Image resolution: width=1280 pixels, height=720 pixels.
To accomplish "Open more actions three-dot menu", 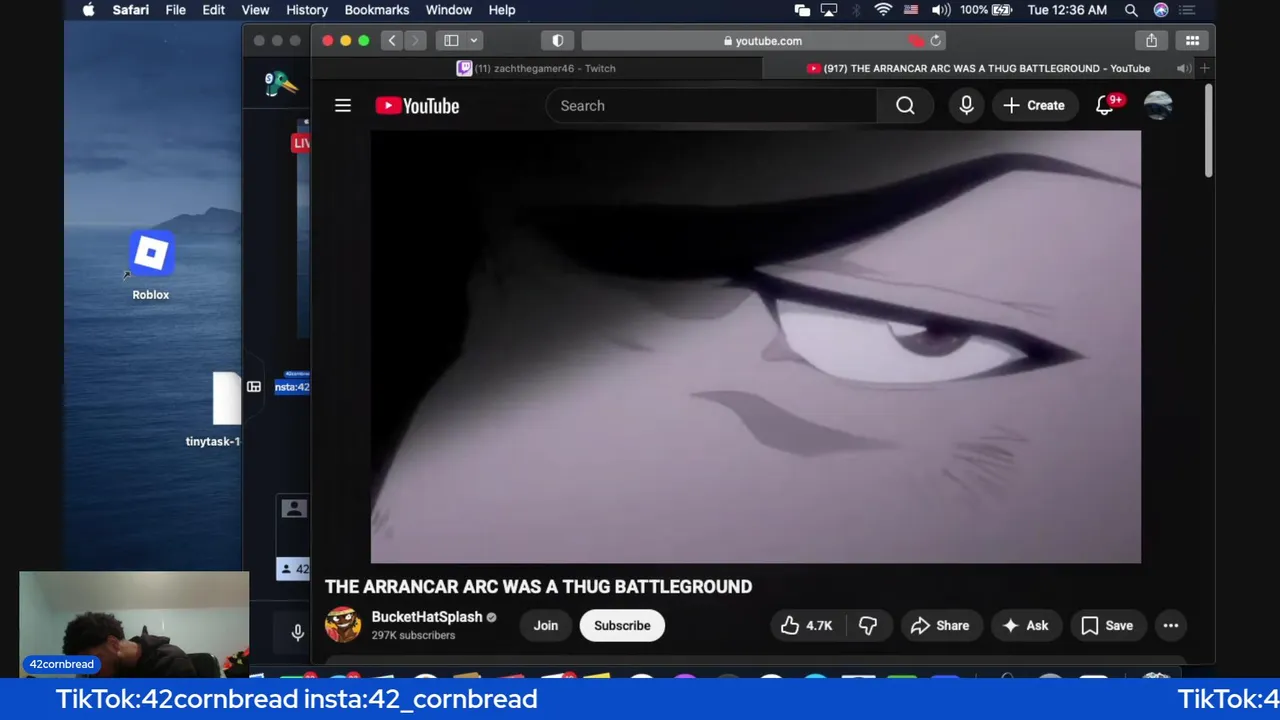I will click(1170, 625).
